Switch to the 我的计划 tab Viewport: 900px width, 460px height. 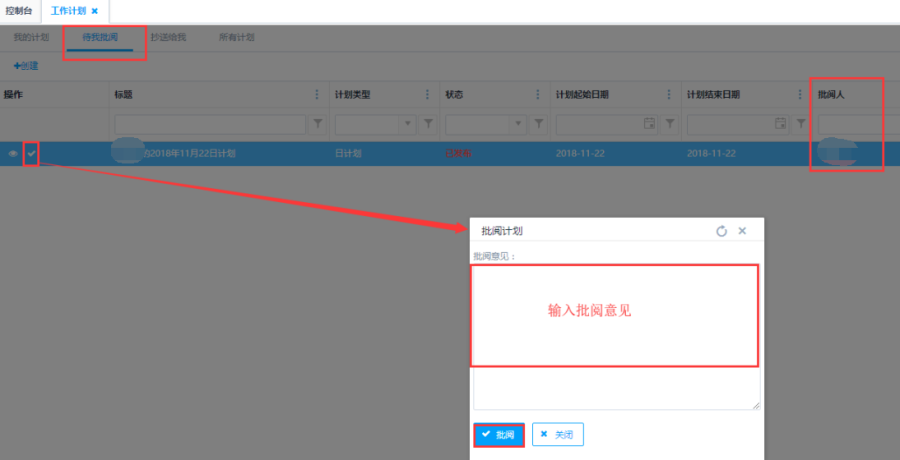tap(31, 37)
